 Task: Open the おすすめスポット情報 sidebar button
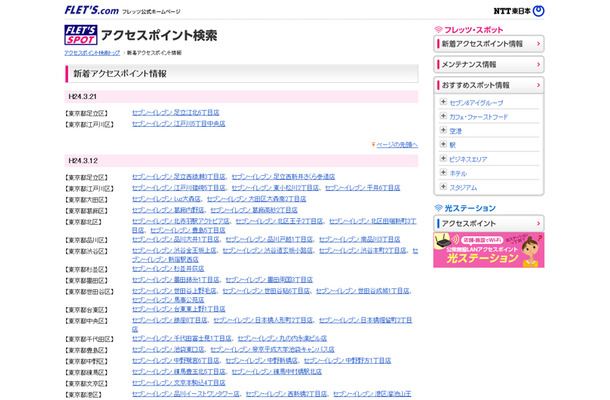point(489,85)
